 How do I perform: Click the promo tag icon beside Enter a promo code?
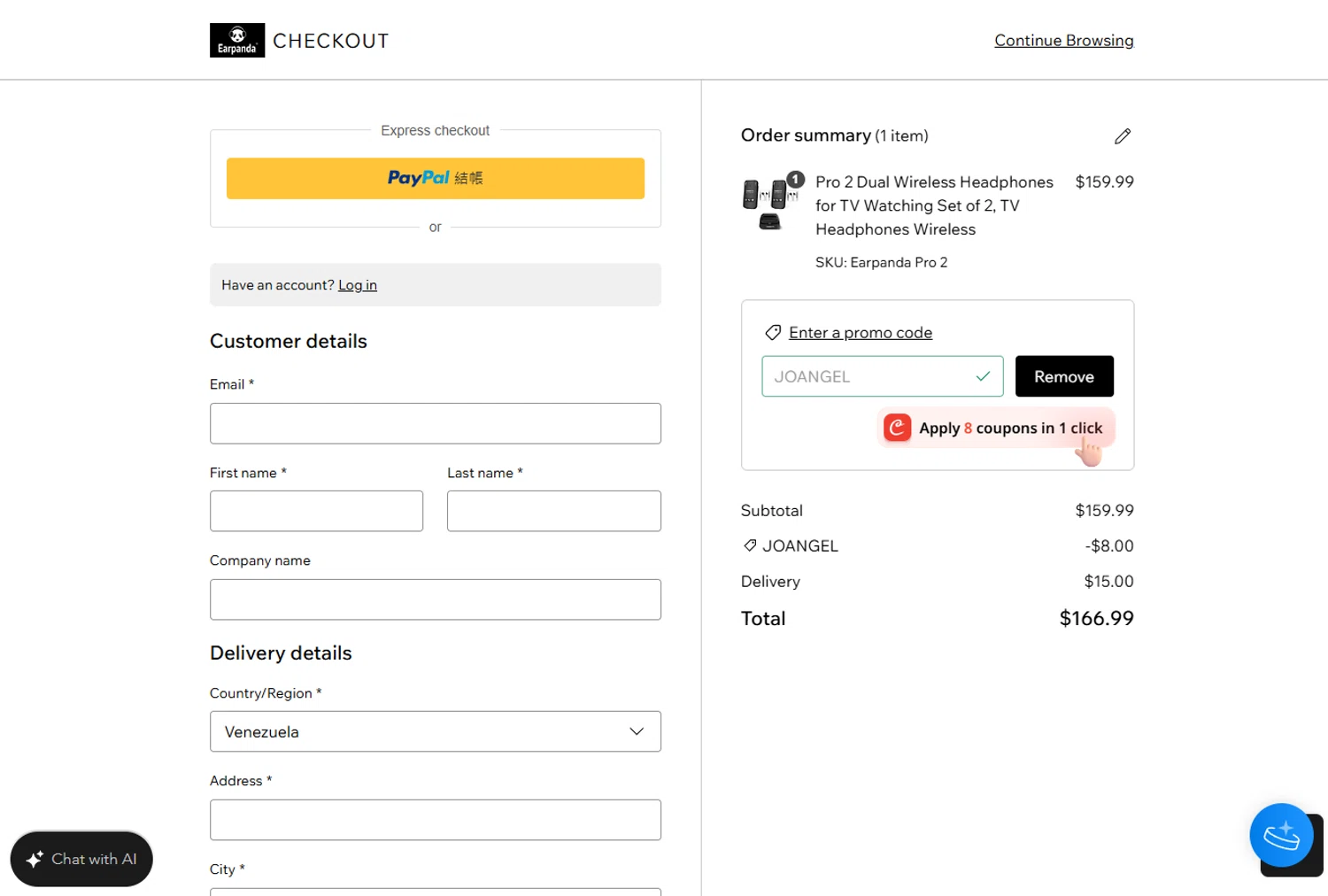coord(773,333)
